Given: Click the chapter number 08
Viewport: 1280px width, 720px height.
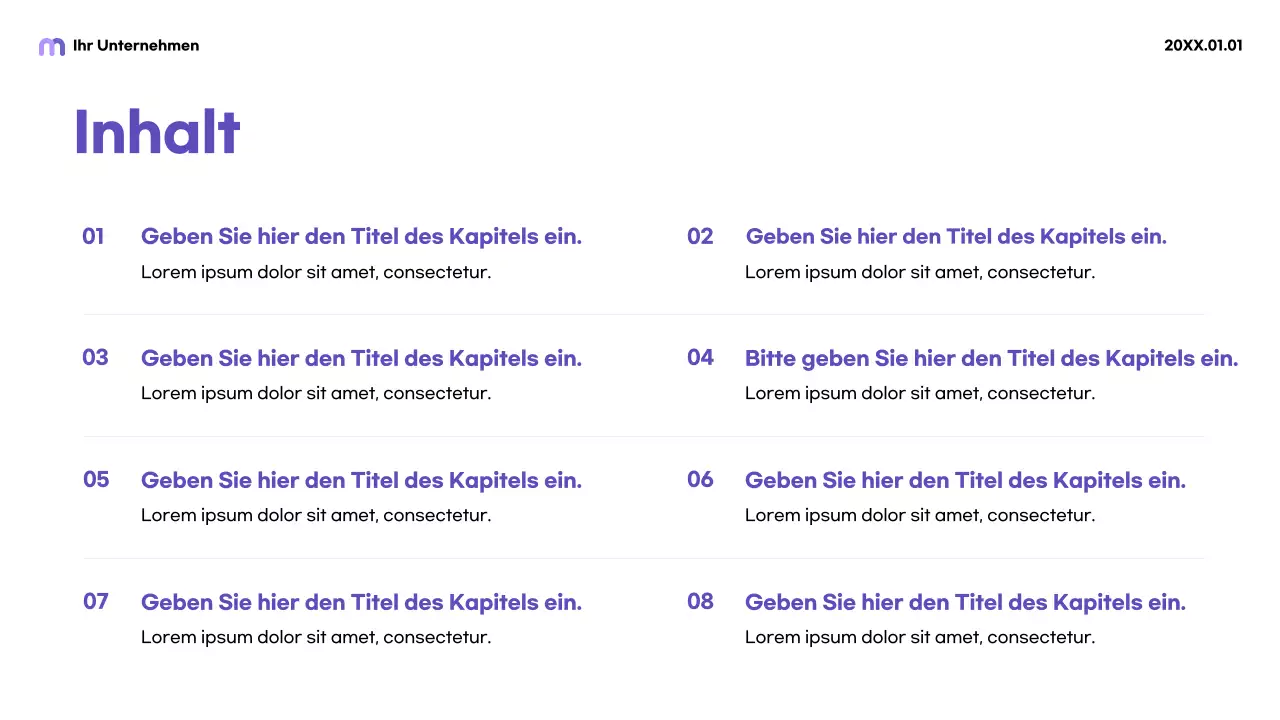Looking at the screenshot, I should coord(700,602).
